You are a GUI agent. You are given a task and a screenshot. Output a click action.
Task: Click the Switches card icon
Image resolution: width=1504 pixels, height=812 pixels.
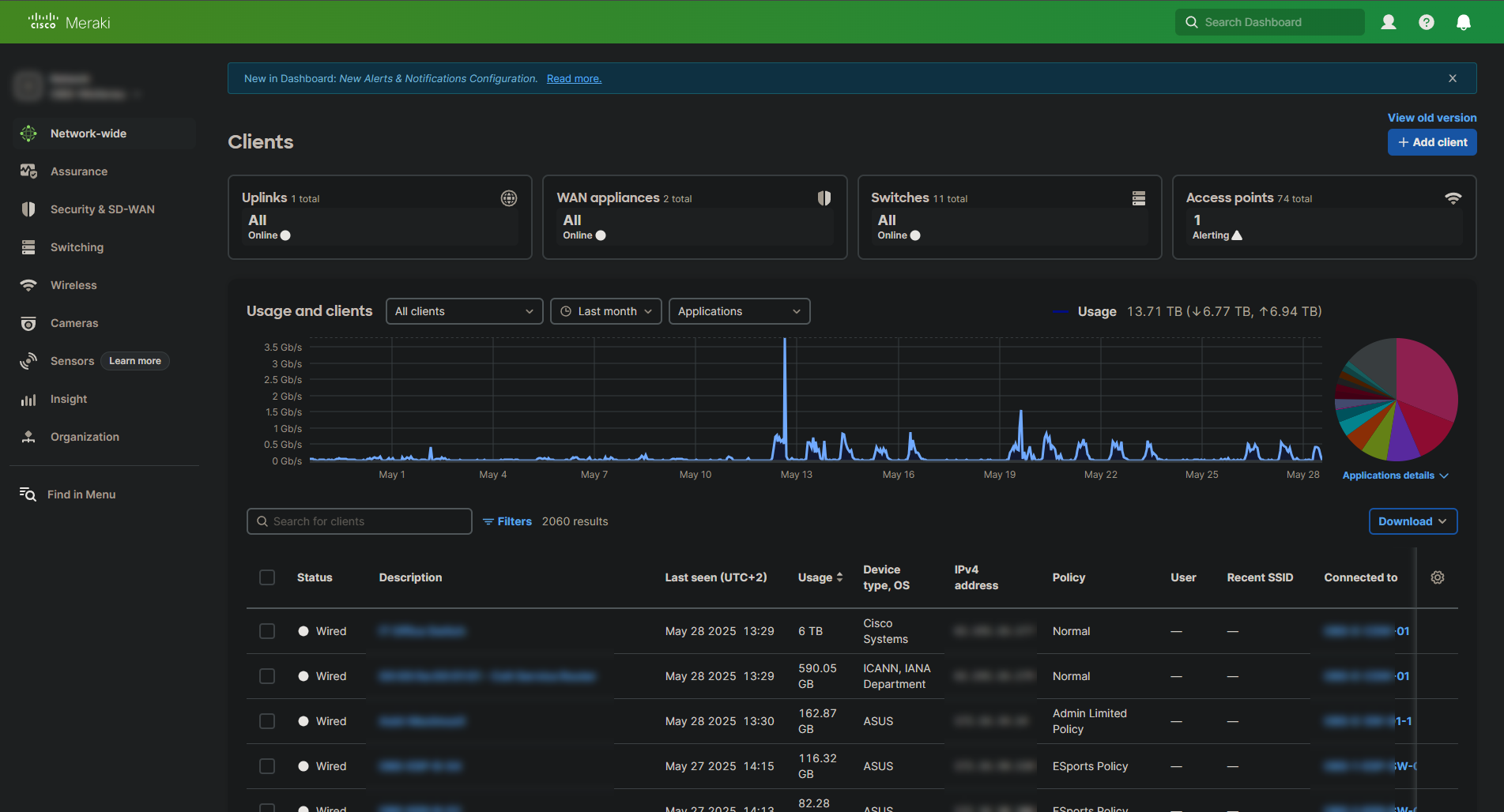pyautogui.click(x=1138, y=198)
